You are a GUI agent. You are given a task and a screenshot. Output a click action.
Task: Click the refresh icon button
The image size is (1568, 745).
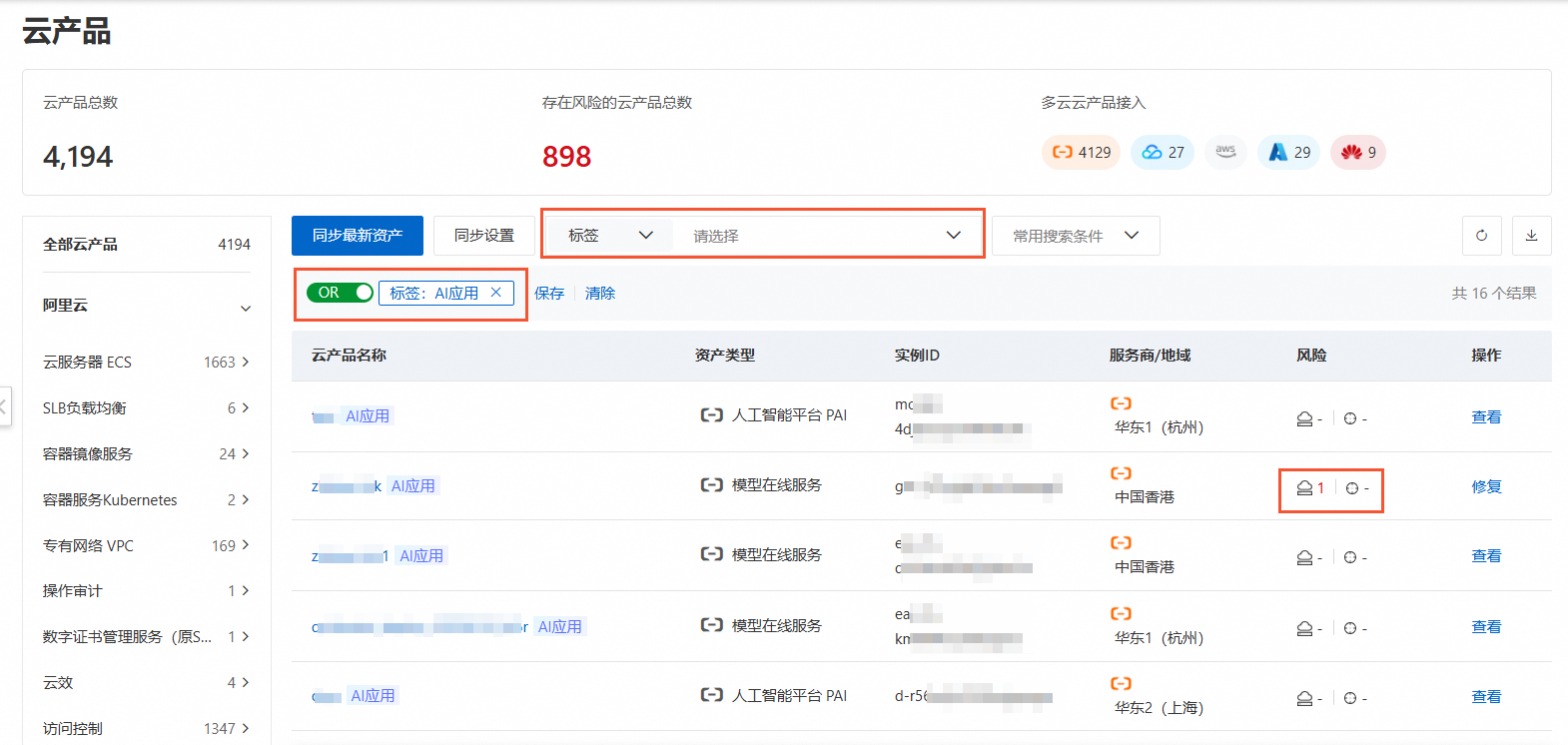pos(1481,236)
